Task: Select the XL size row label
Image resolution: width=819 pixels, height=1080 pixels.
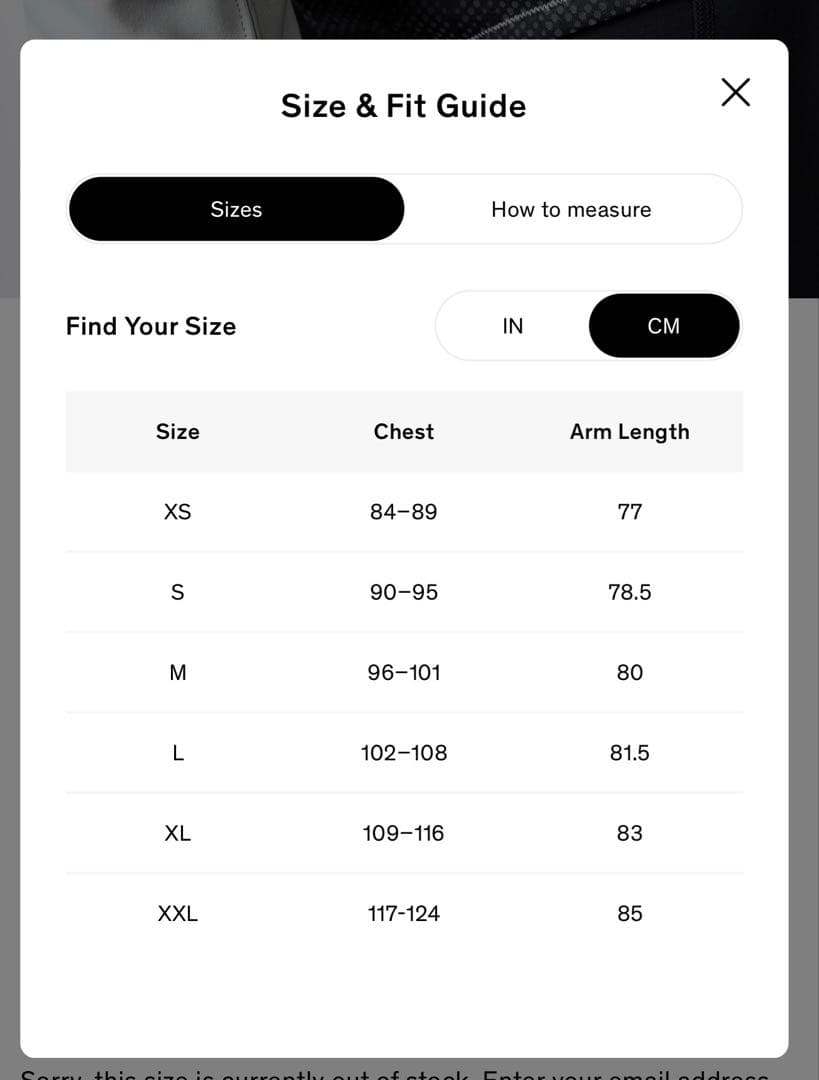Action: pos(178,833)
